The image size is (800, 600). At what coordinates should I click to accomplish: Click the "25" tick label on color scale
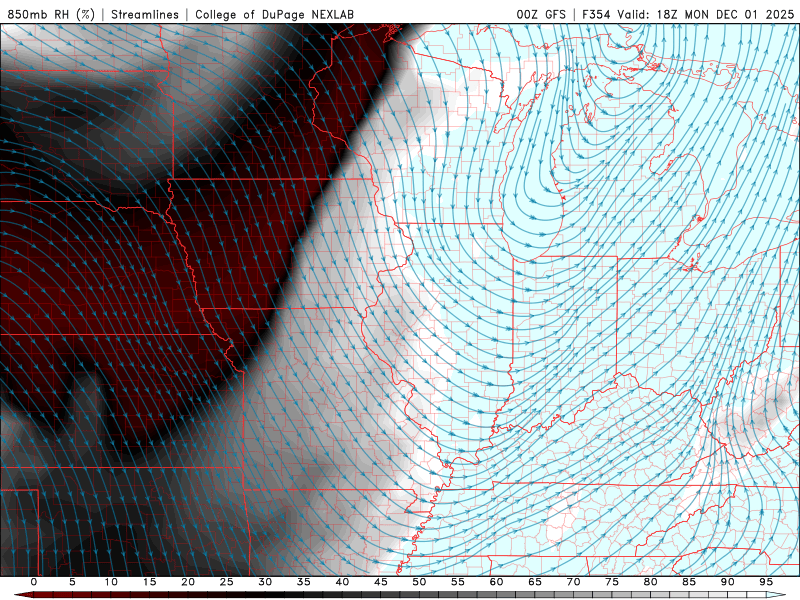(x=227, y=582)
